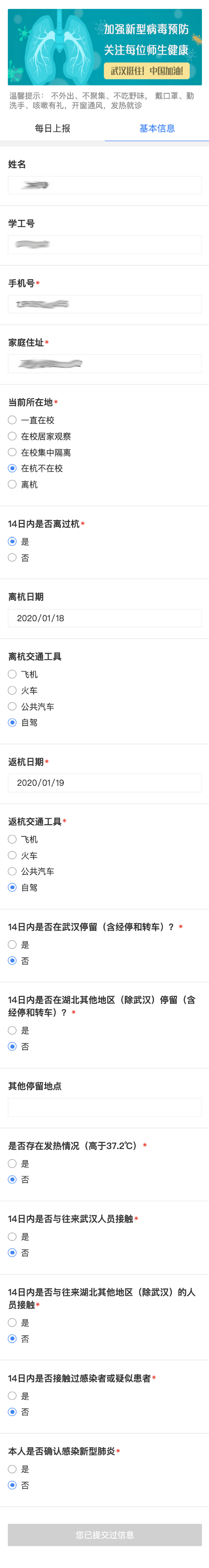The image size is (209, 1568).
Task: Select 飞机 under 离杭交通工具
Action: tap(12, 674)
